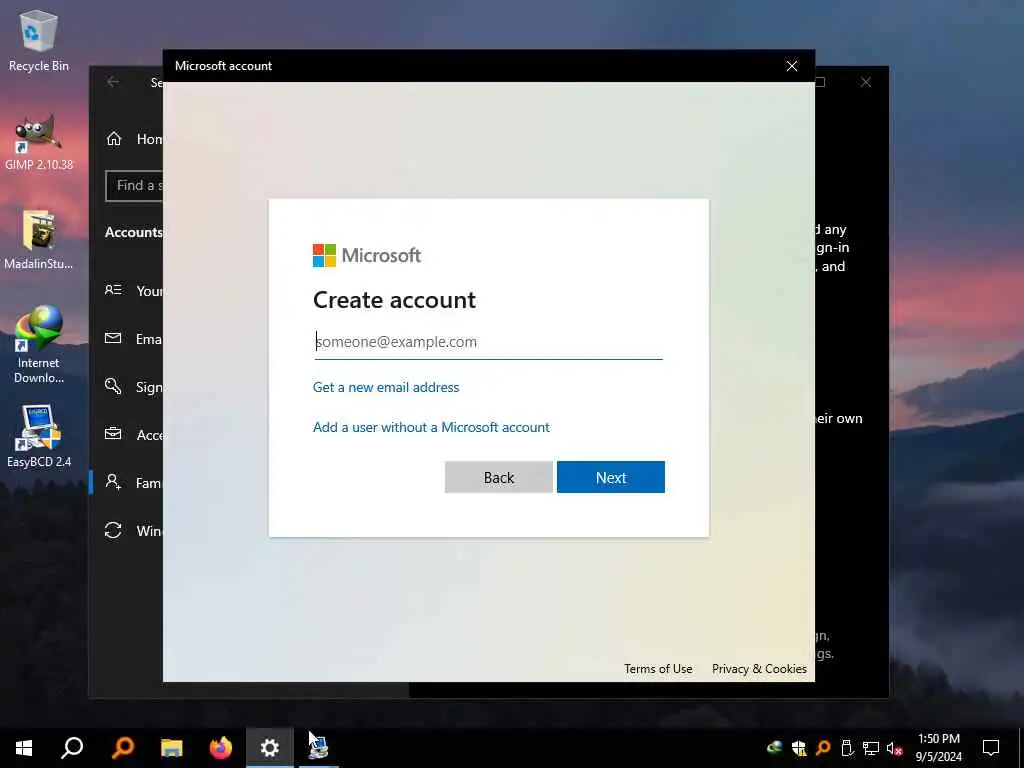The height and width of the screenshot is (768, 1024).
Task: Launch Internet Download Manager desktop shortcut
Action: [39, 345]
